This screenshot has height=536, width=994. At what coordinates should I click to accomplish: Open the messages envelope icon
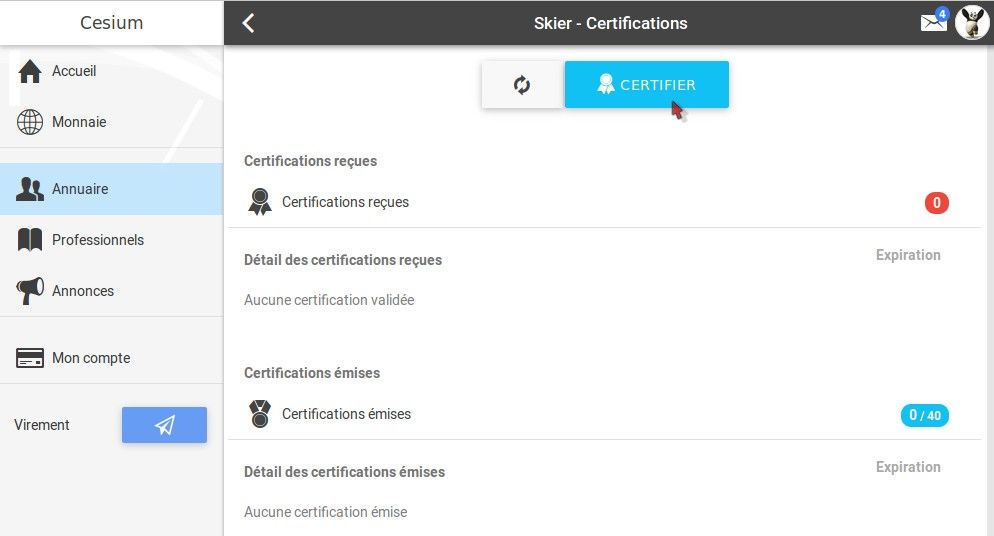click(x=933, y=23)
